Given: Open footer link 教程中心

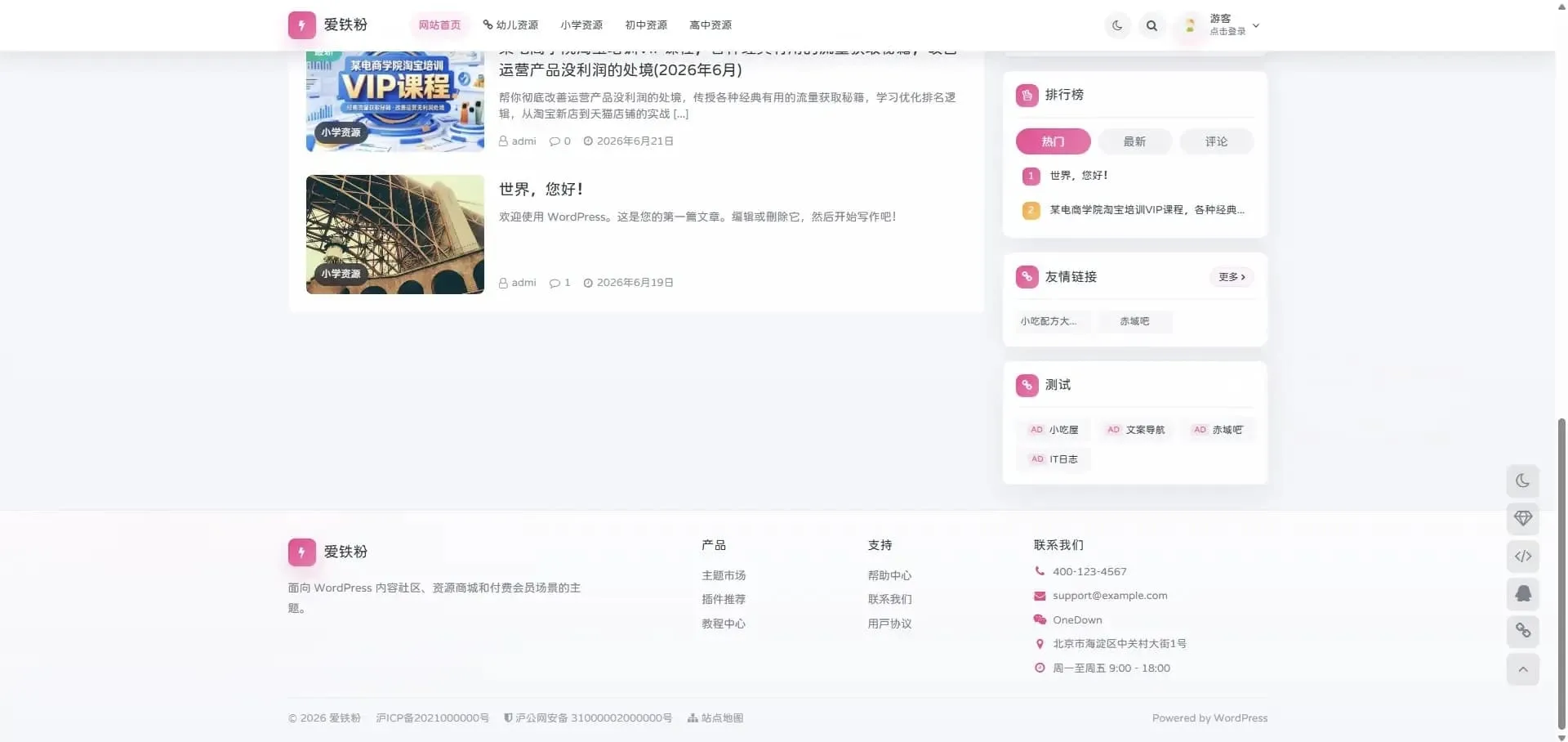Looking at the screenshot, I should click(x=724, y=624).
